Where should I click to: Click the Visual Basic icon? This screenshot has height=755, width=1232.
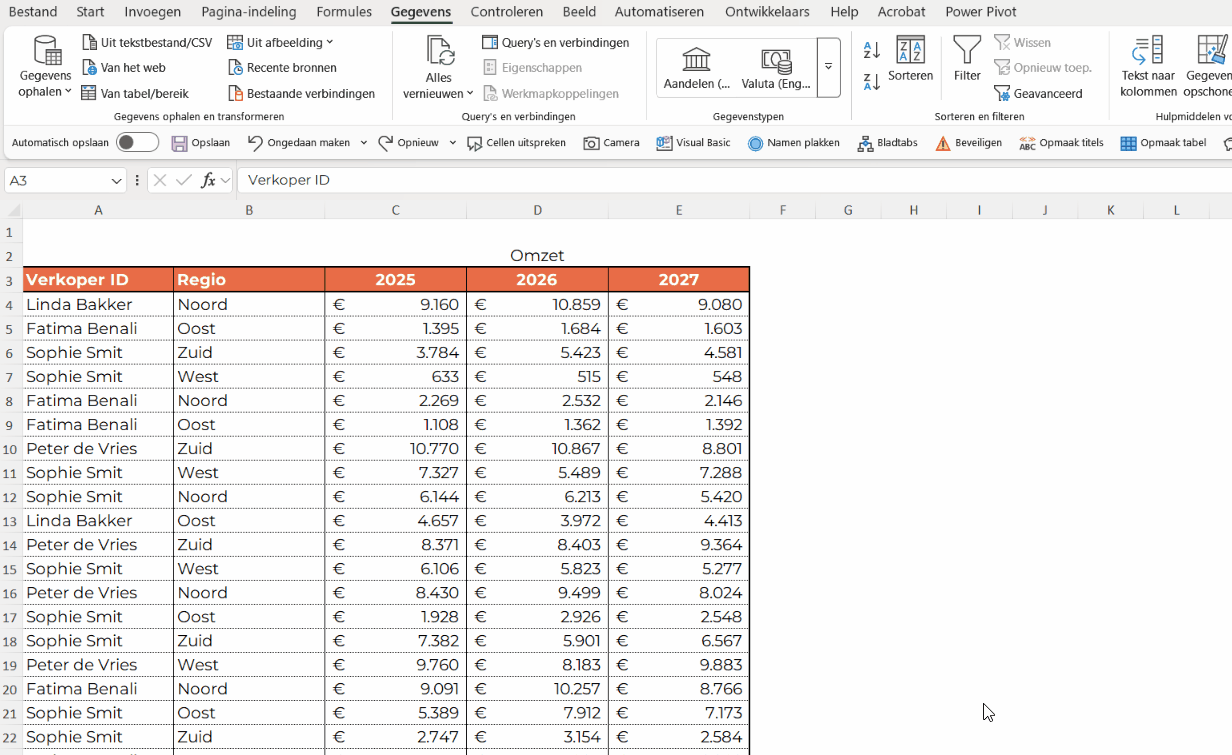click(x=693, y=143)
